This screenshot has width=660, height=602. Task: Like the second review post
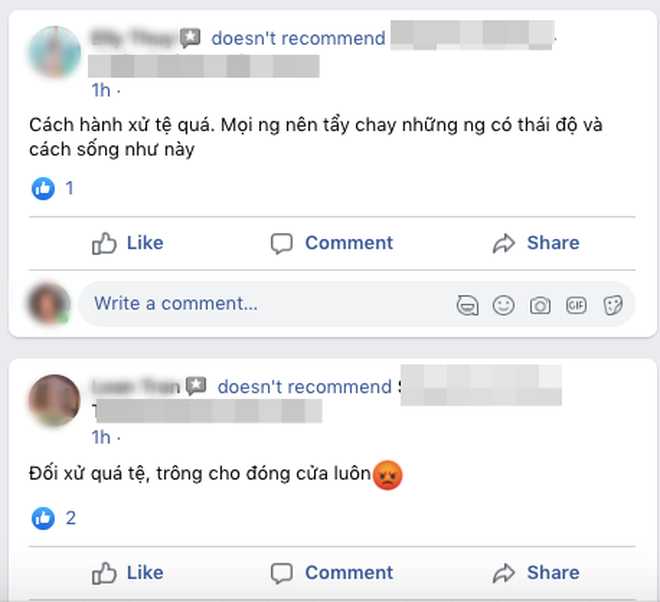point(128,573)
